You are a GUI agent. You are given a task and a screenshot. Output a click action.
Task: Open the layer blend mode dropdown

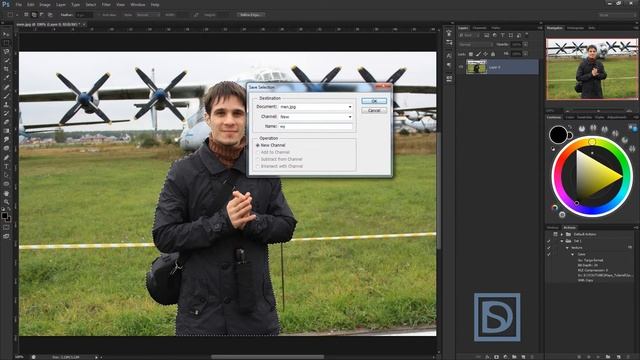[475, 44]
